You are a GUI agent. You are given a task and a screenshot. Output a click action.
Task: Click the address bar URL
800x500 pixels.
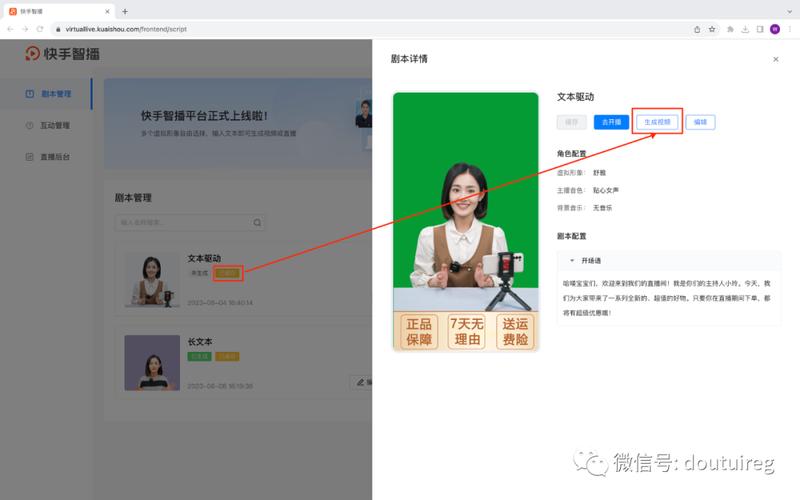(x=126, y=29)
